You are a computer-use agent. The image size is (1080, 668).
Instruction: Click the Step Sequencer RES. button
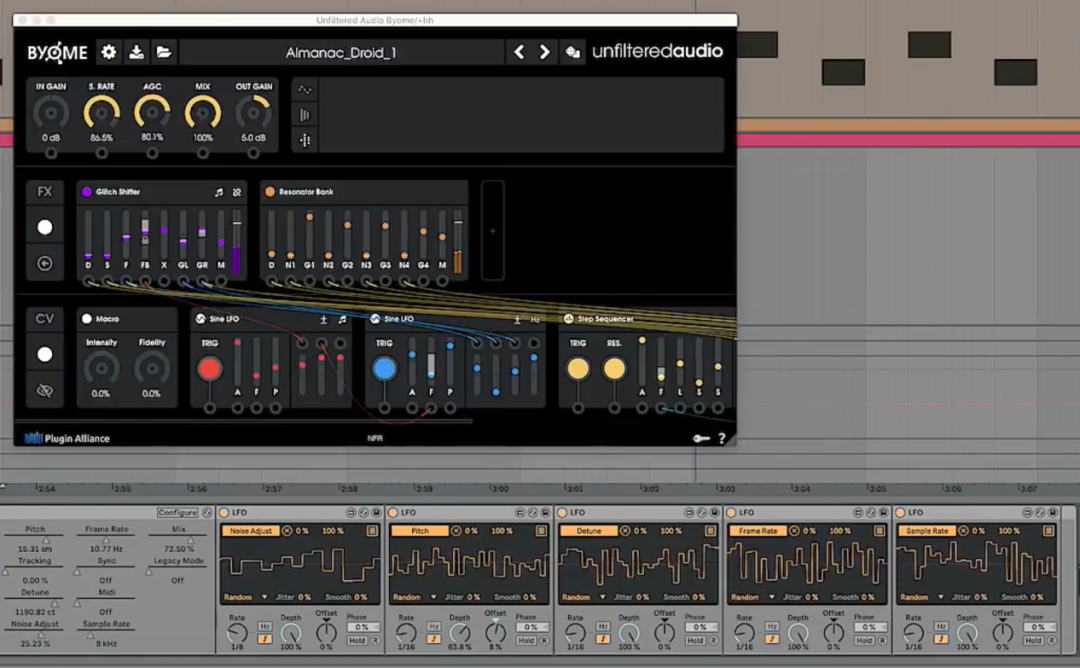(x=614, y=369)
